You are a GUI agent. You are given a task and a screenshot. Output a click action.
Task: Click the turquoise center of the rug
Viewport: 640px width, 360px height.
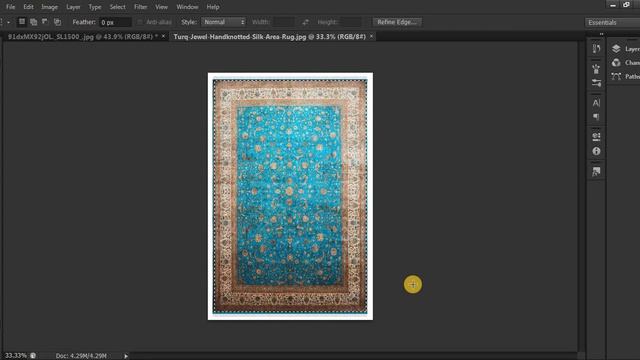(289, 196)
